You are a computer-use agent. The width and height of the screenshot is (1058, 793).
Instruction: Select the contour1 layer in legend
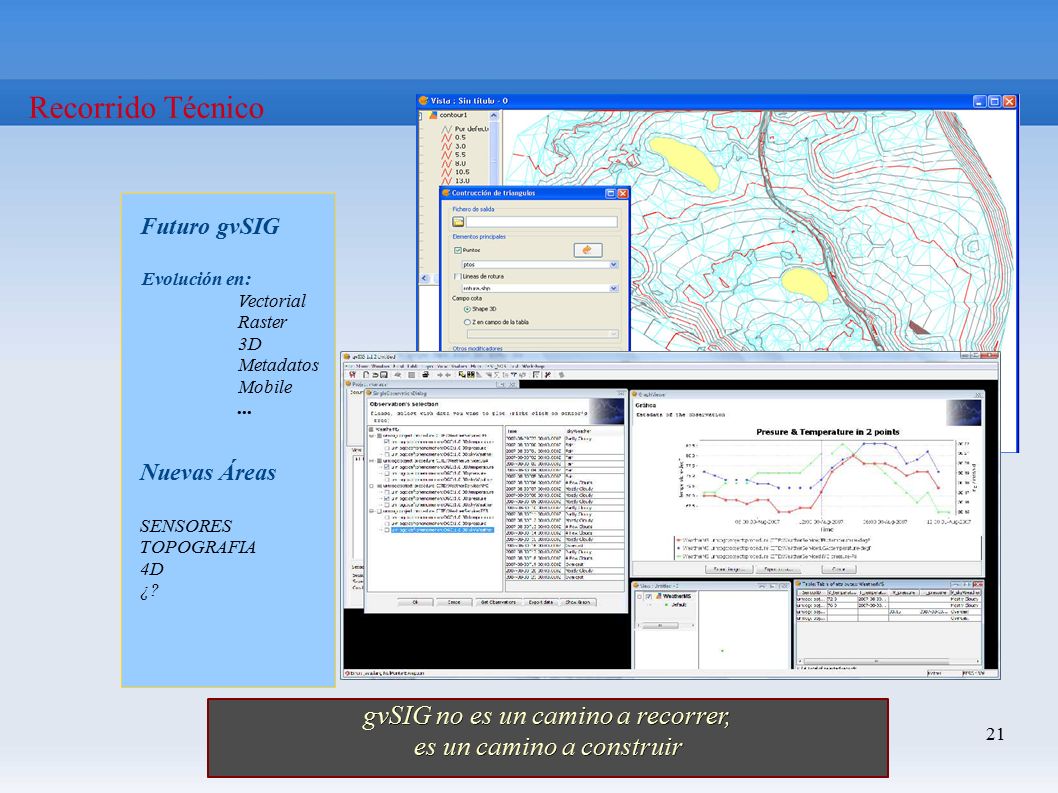pyautogui.click(x=453, y=115)
